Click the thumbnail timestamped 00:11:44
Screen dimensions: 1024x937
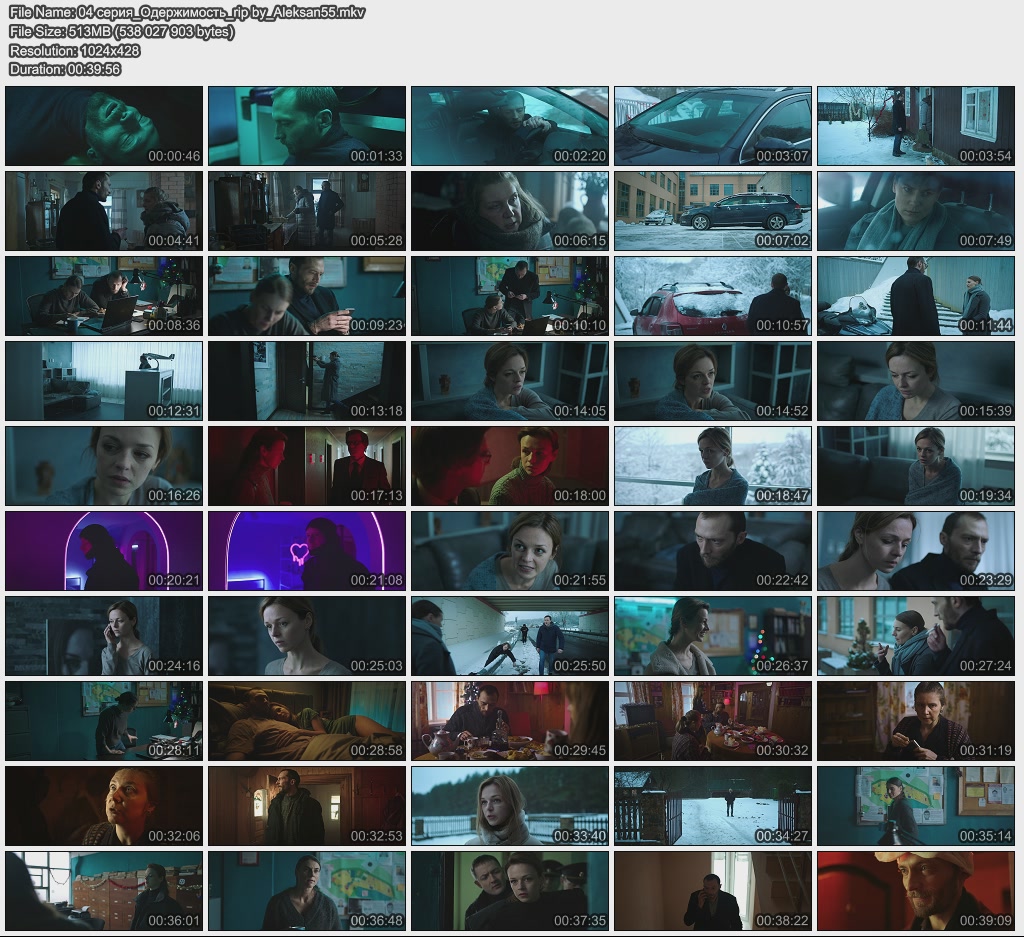point(916,296)
